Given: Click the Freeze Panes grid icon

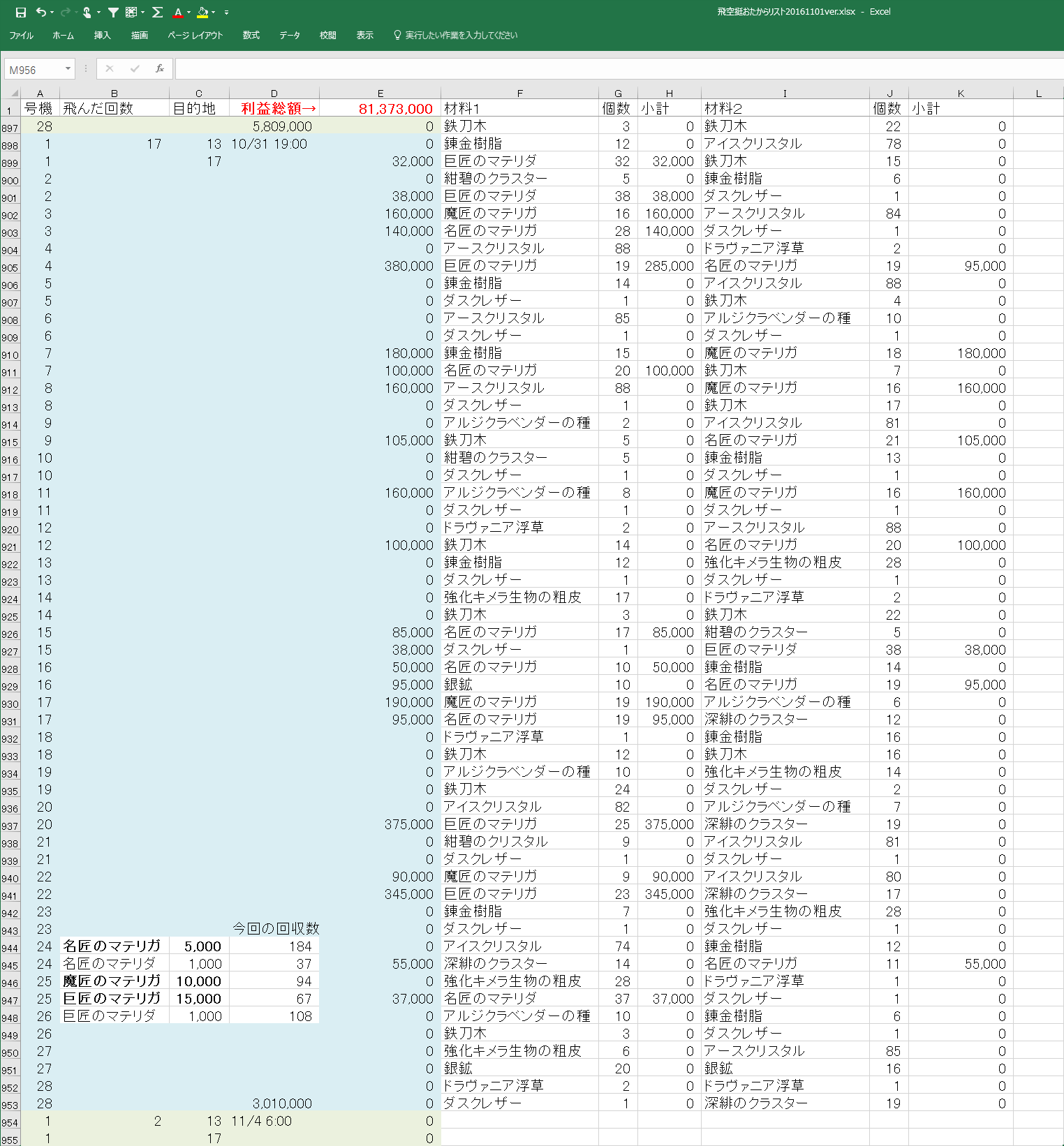Looking at the screenshot, I should (x=131, y=12).
